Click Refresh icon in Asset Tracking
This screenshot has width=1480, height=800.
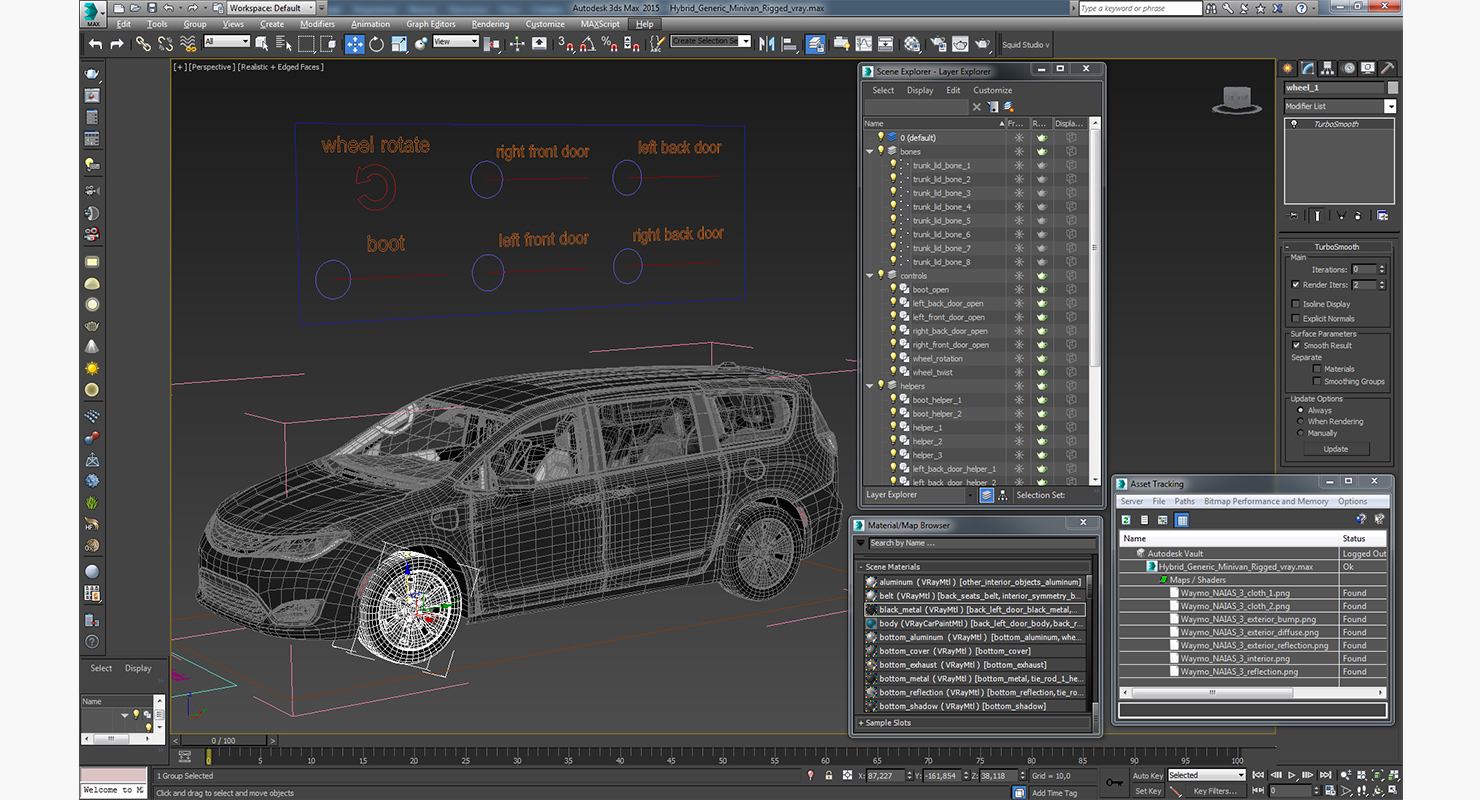(1126, 520)
